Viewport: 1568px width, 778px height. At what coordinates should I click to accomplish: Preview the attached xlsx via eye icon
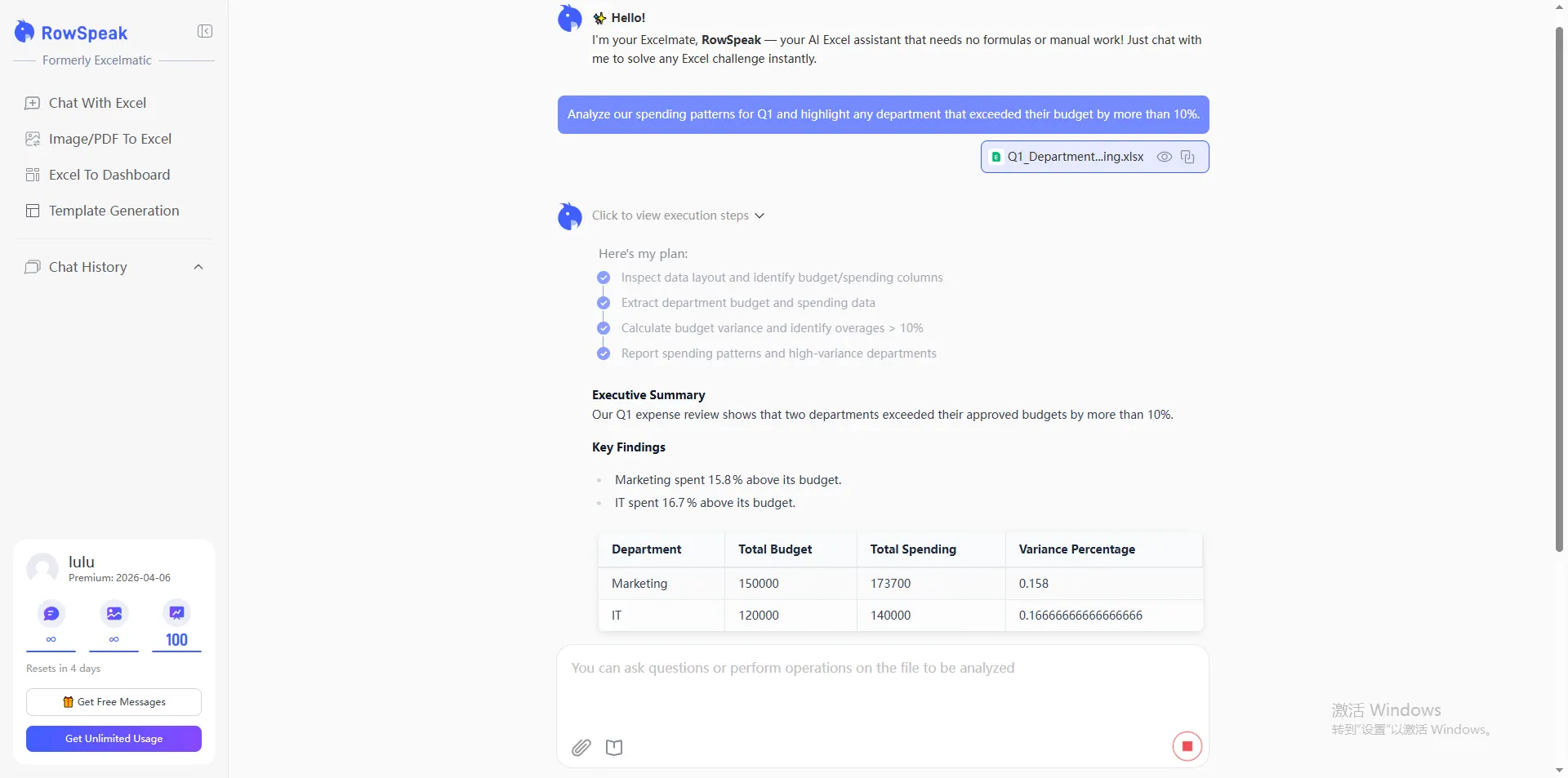point(1165,157)
